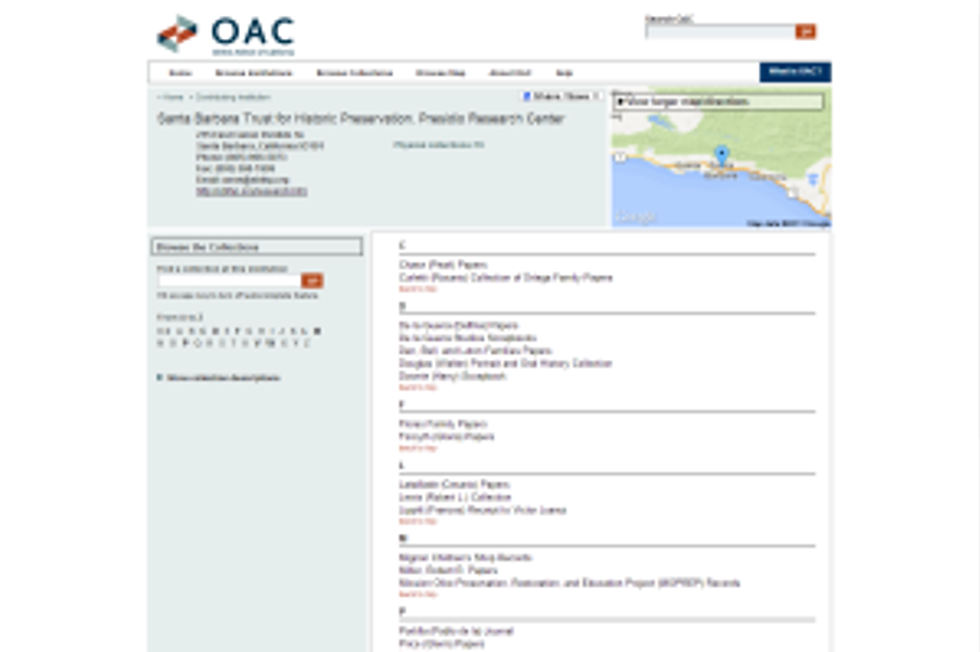Submit the Search OAC orange go button
Viewport: 980px width, 652px height.
tap(805, 31)
